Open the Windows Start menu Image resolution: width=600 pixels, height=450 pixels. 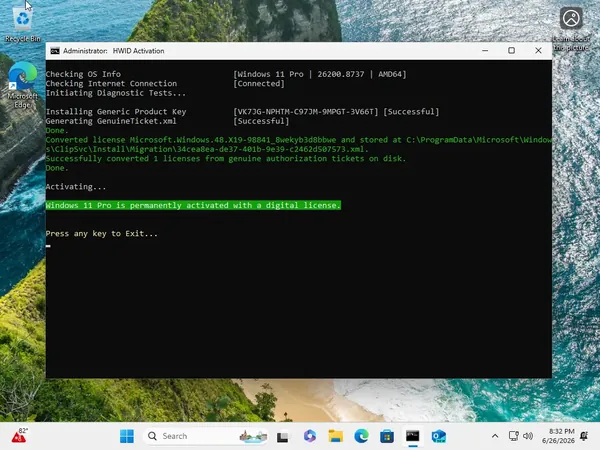click(x=127, y=436)
